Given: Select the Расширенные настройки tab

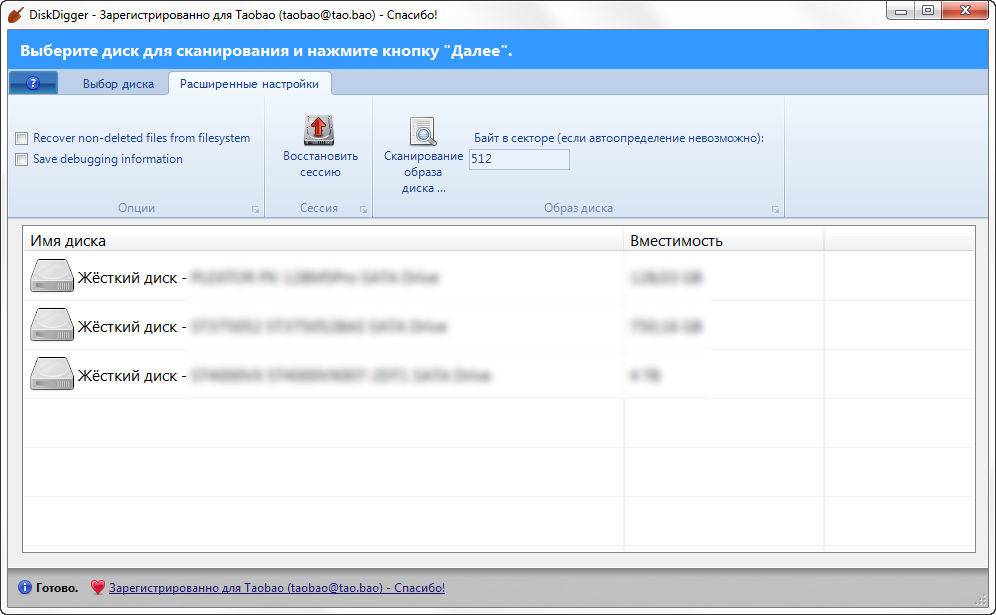Looking at the screenshot, I should point(249,84).
